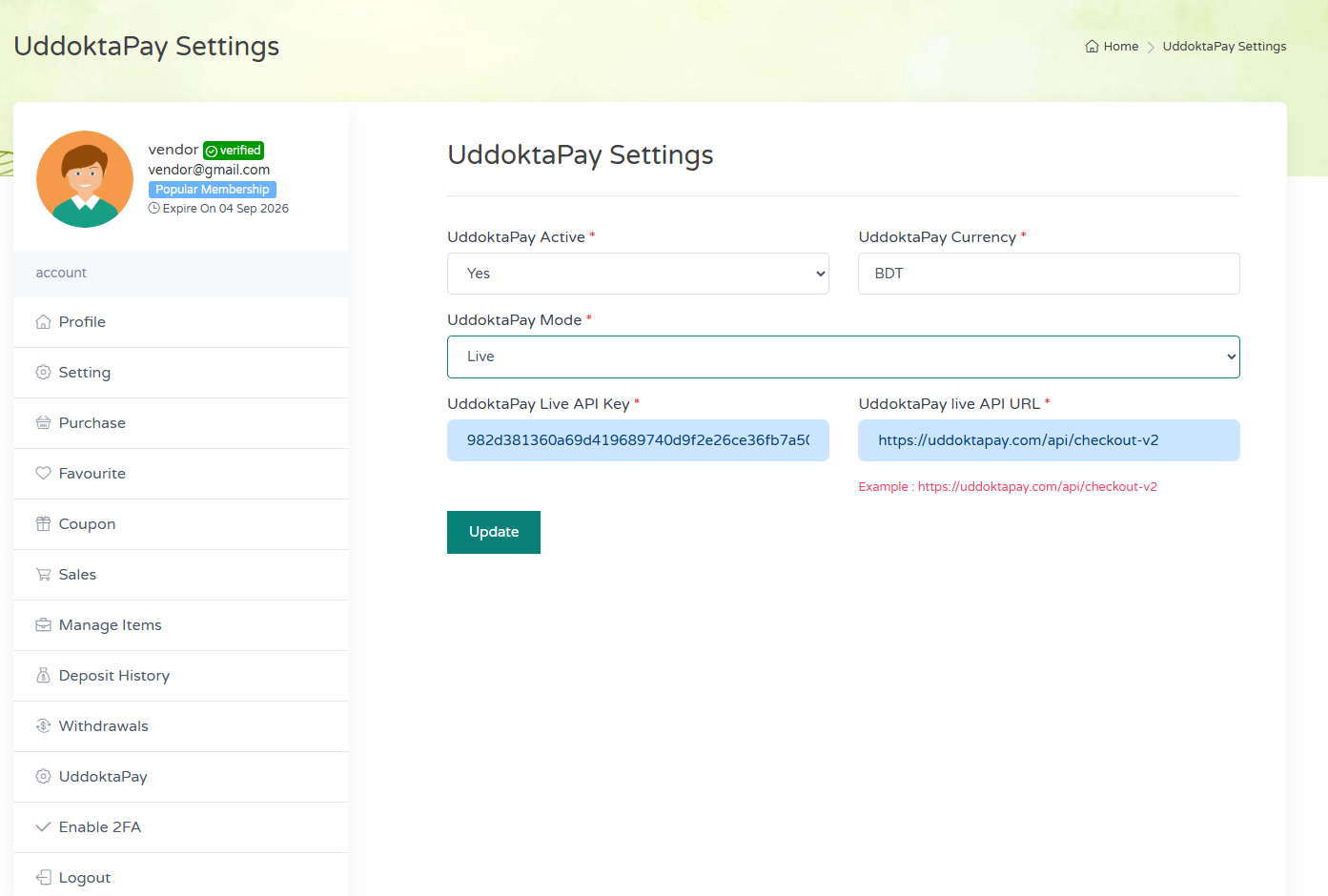The image size is (1328, 896).
Task: Click the verified badge next to vendor
Action: point(234,150)
